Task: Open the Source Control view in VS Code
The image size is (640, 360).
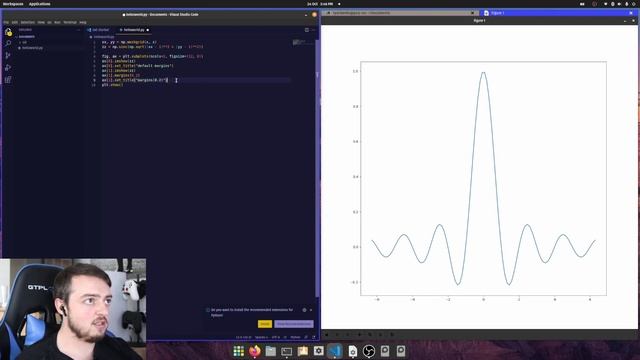Action: click(8, 56)
